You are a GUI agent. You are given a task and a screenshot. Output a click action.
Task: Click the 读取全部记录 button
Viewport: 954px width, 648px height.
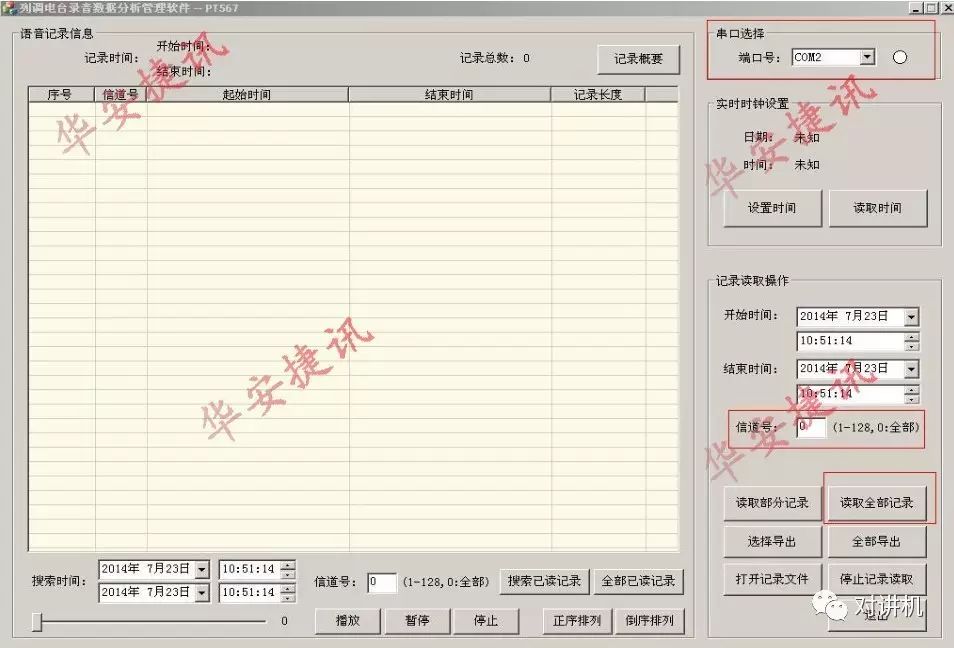point(877,503)
